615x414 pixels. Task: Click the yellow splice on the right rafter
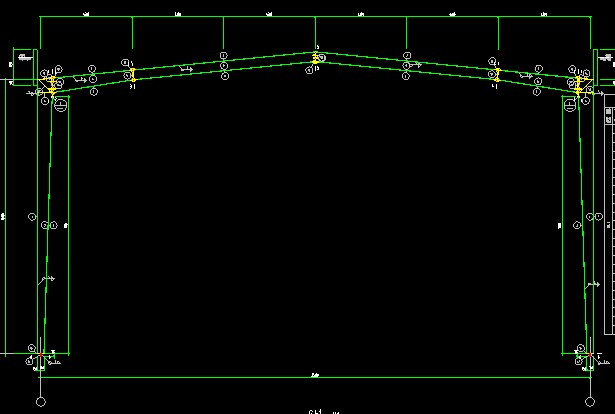[497, 75]
